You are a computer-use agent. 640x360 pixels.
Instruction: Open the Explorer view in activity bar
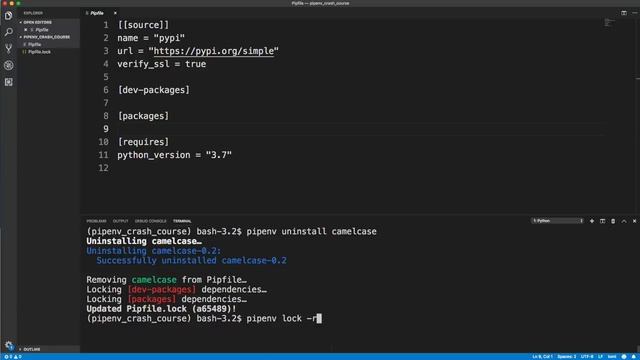pos(9,16)
